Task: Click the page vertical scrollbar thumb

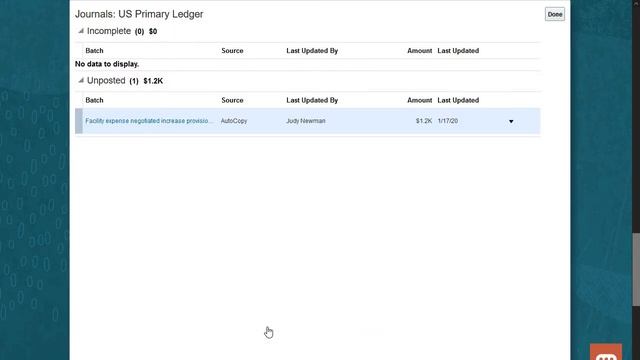Action: (x=636, y=269)
